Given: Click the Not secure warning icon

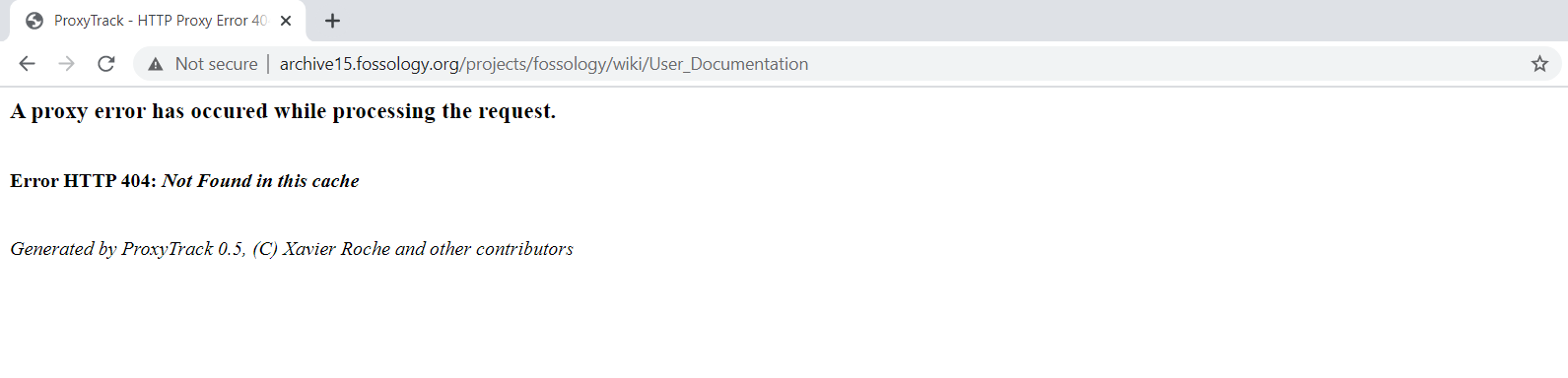Looking at the screenshot, I should pos(155,64).
